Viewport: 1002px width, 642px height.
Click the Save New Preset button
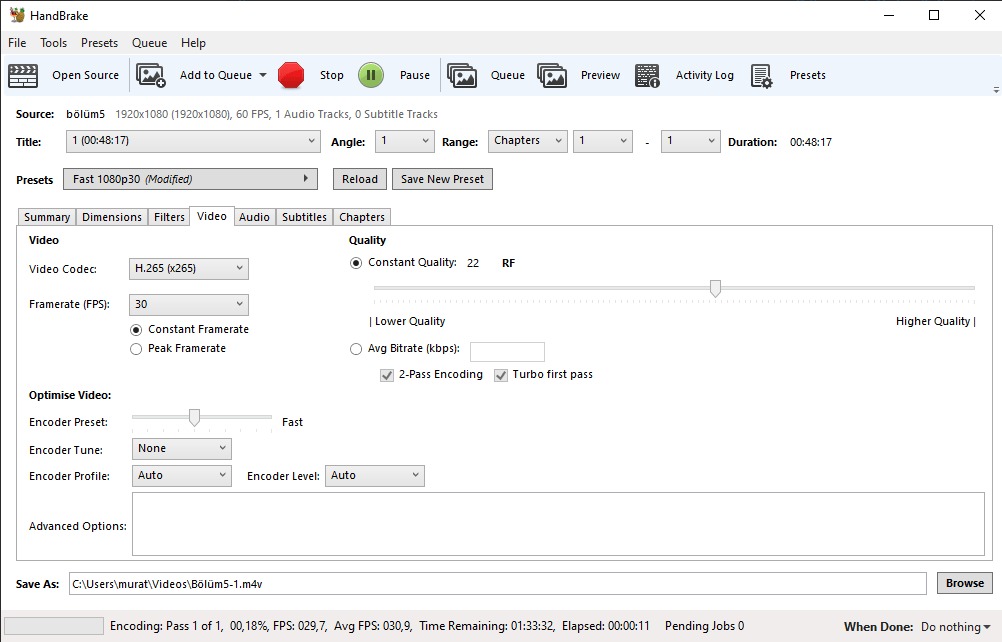(x=442, y=180)
